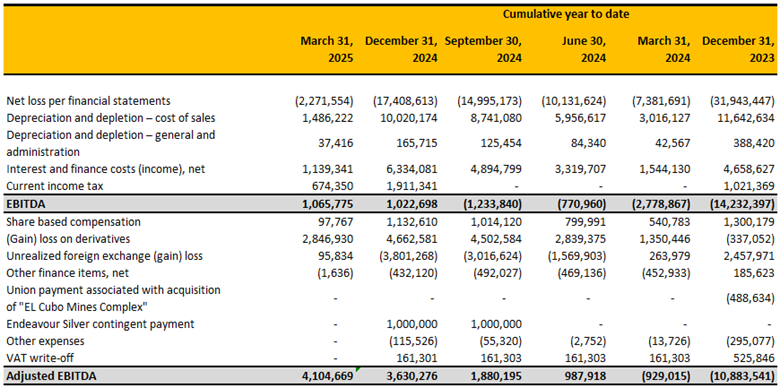The image size is (780, 388).
Task: Click Unrealized foreign exchange (gain) loss label
Action: (98, 256)
